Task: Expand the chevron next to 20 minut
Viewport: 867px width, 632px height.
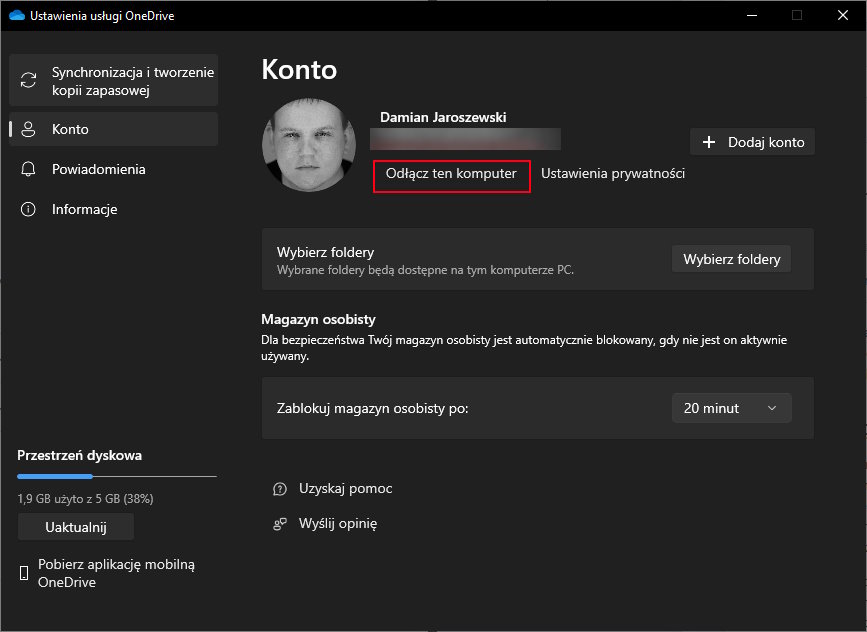Action: [771, 408]
